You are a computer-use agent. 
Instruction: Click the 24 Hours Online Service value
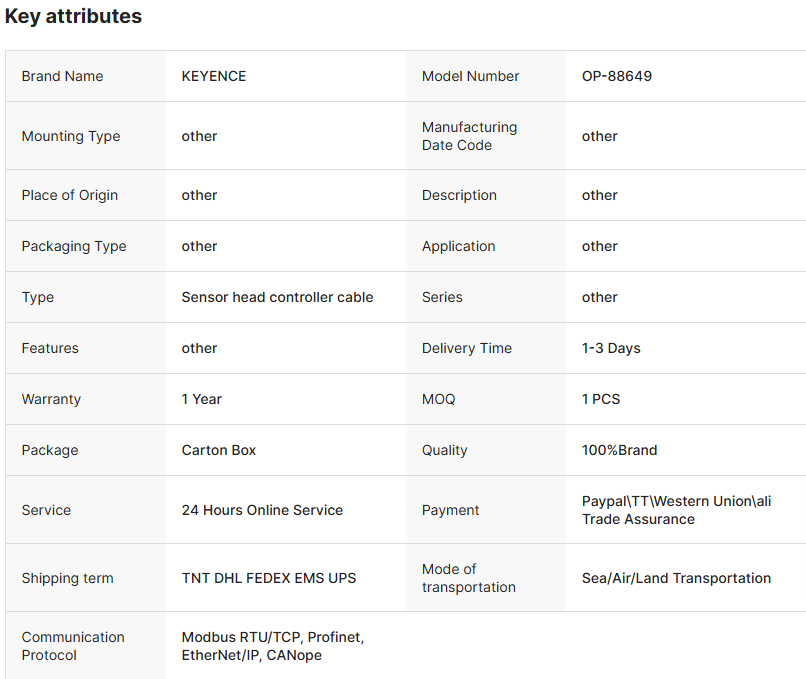262,510
